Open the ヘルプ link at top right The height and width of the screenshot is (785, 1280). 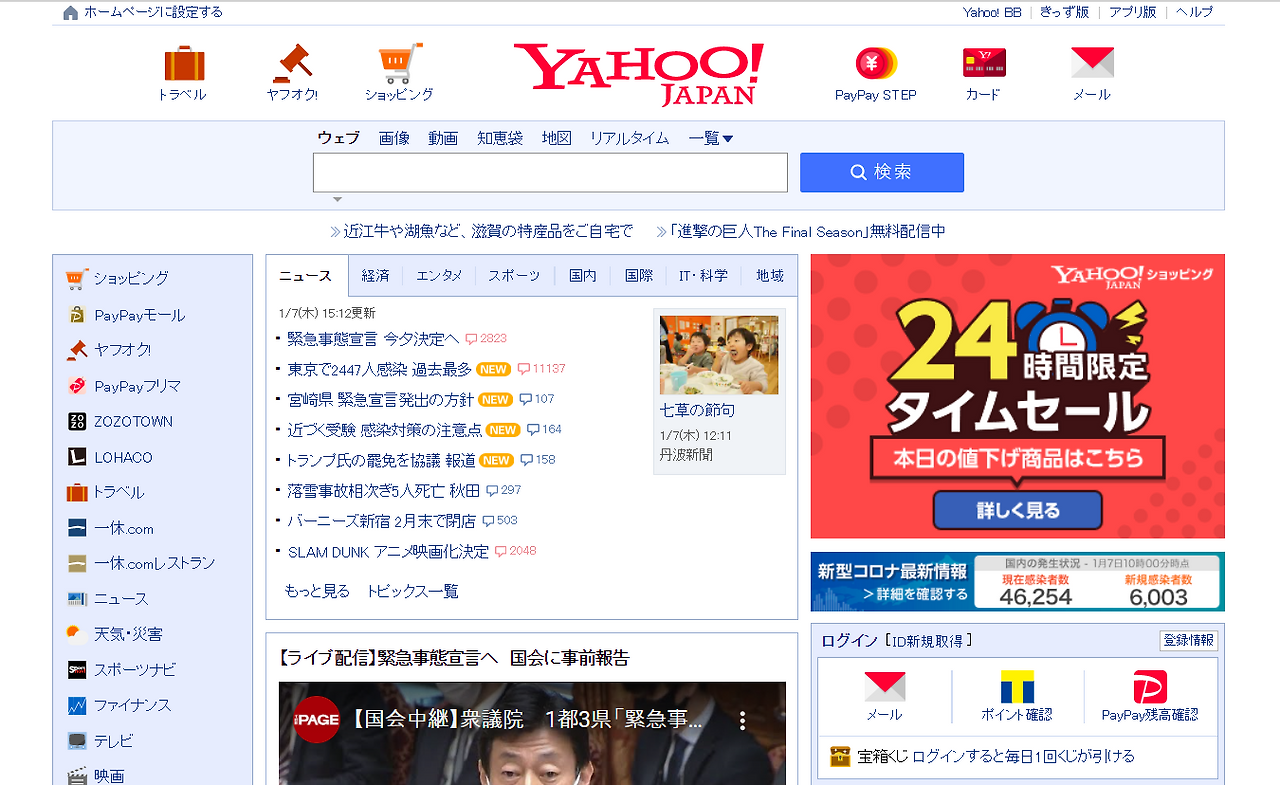(1194, 12)
